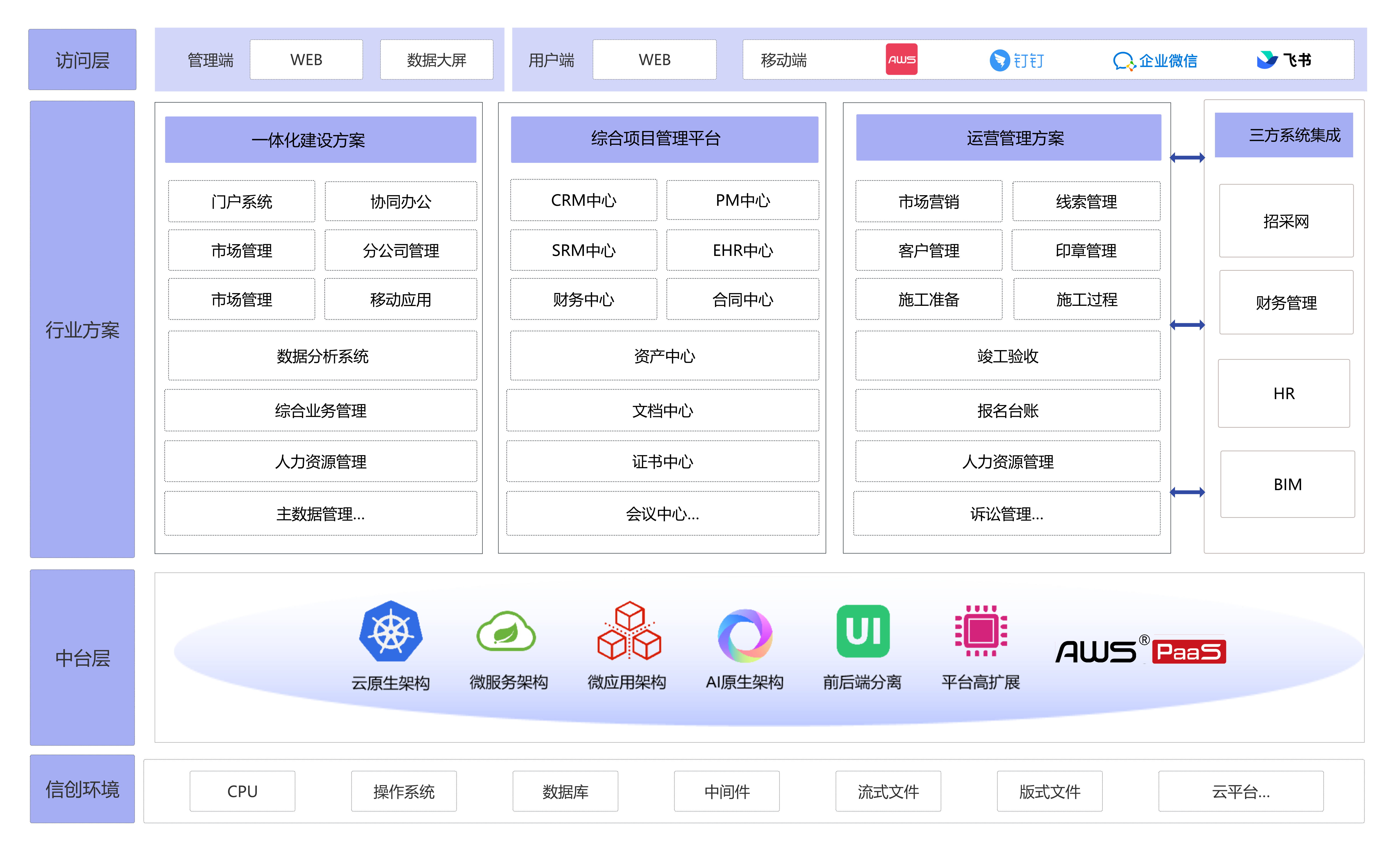Click the 操作系统 box
The image size is (1400, 865).
click(404, 791)
